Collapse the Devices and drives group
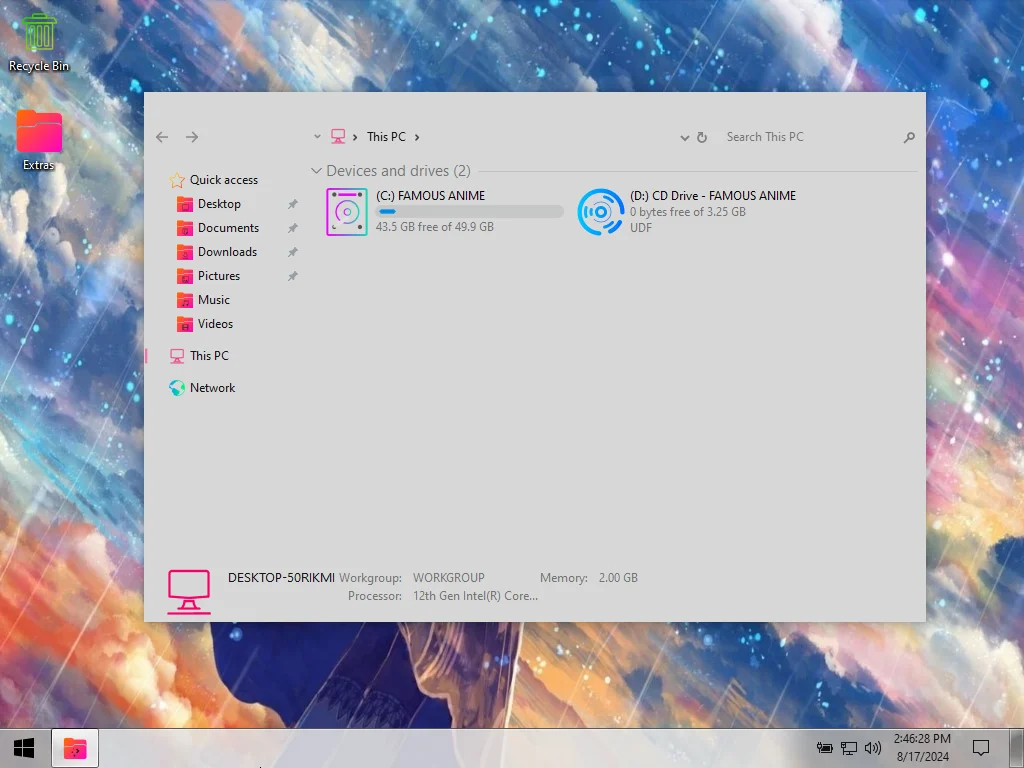Viewport: 1024px width, 768px height. (316, 170)
